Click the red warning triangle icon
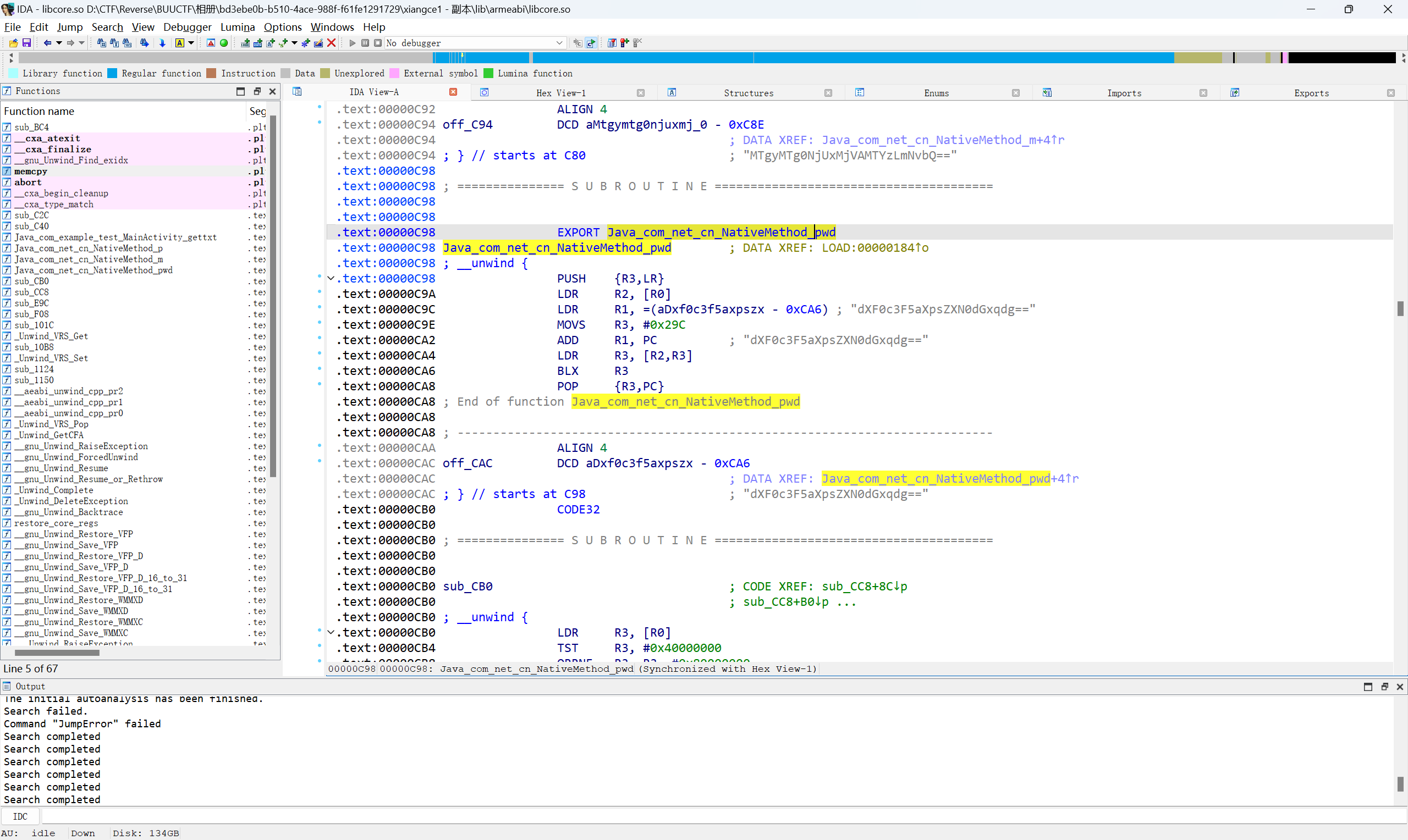The width and height of the screenshot is (1408, 840). point(211,43)
